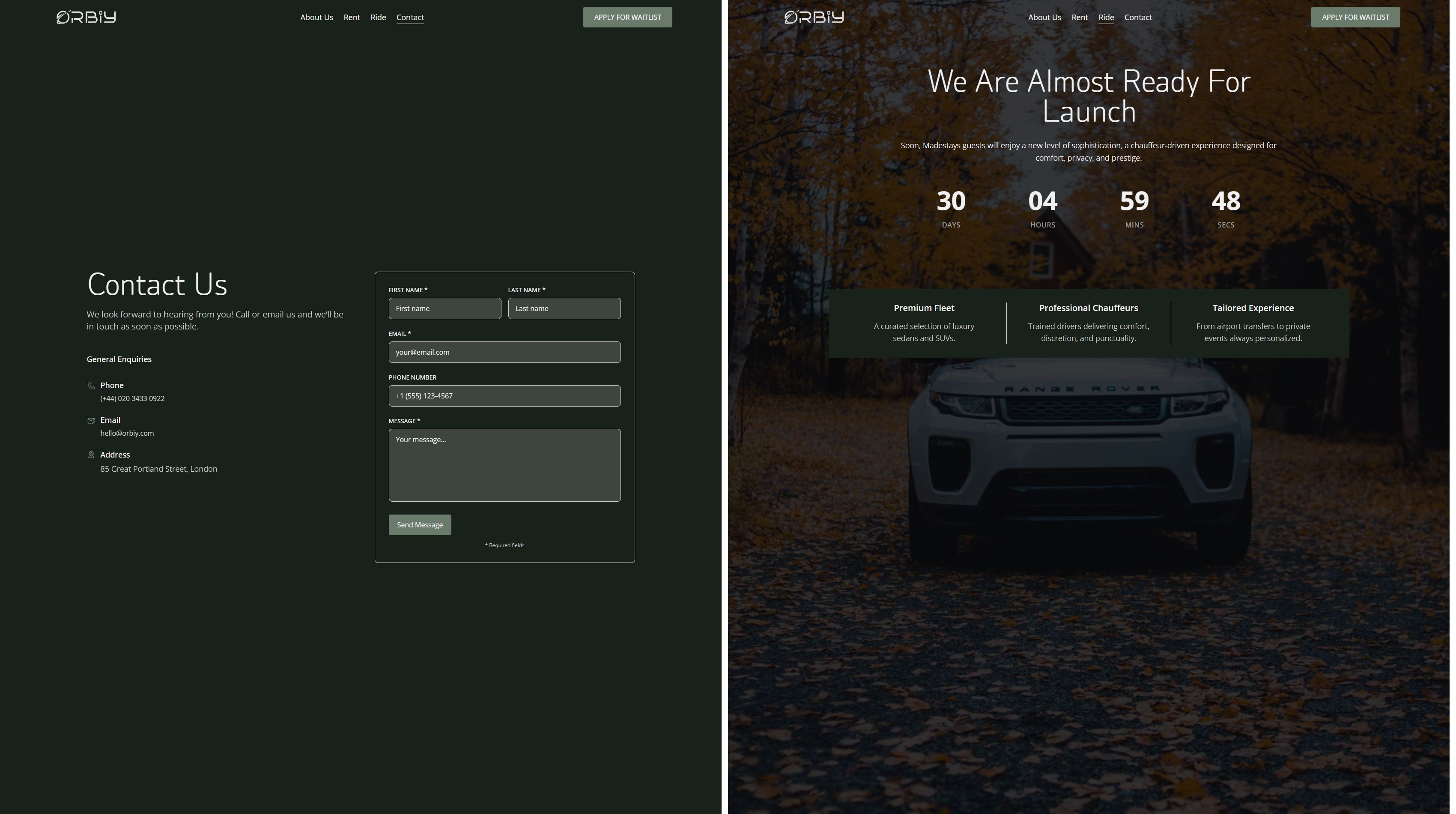
Task: Select the Ride link in left navigation
Action: (378, 18)
